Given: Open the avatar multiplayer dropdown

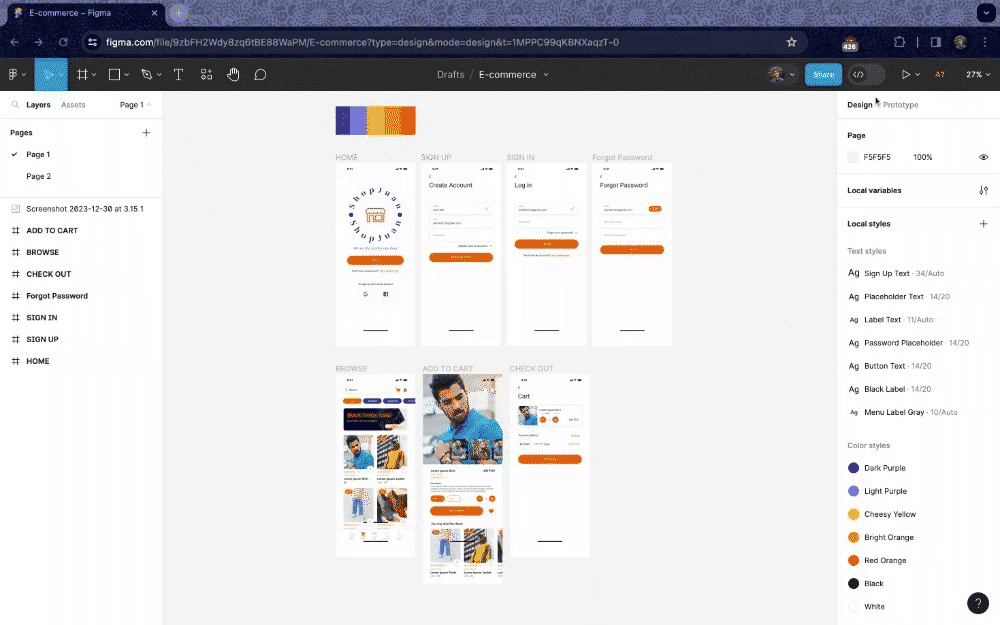Looking at the screenshot, I should coord(793,75).
